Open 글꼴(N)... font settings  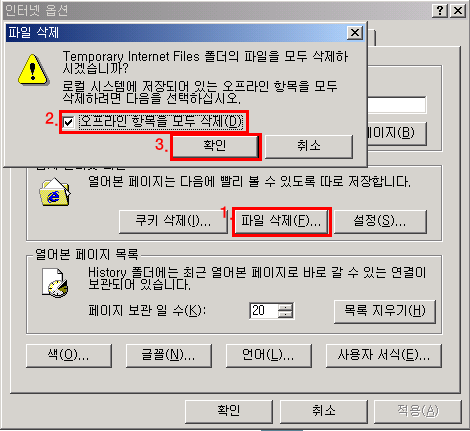coord(169,355)
